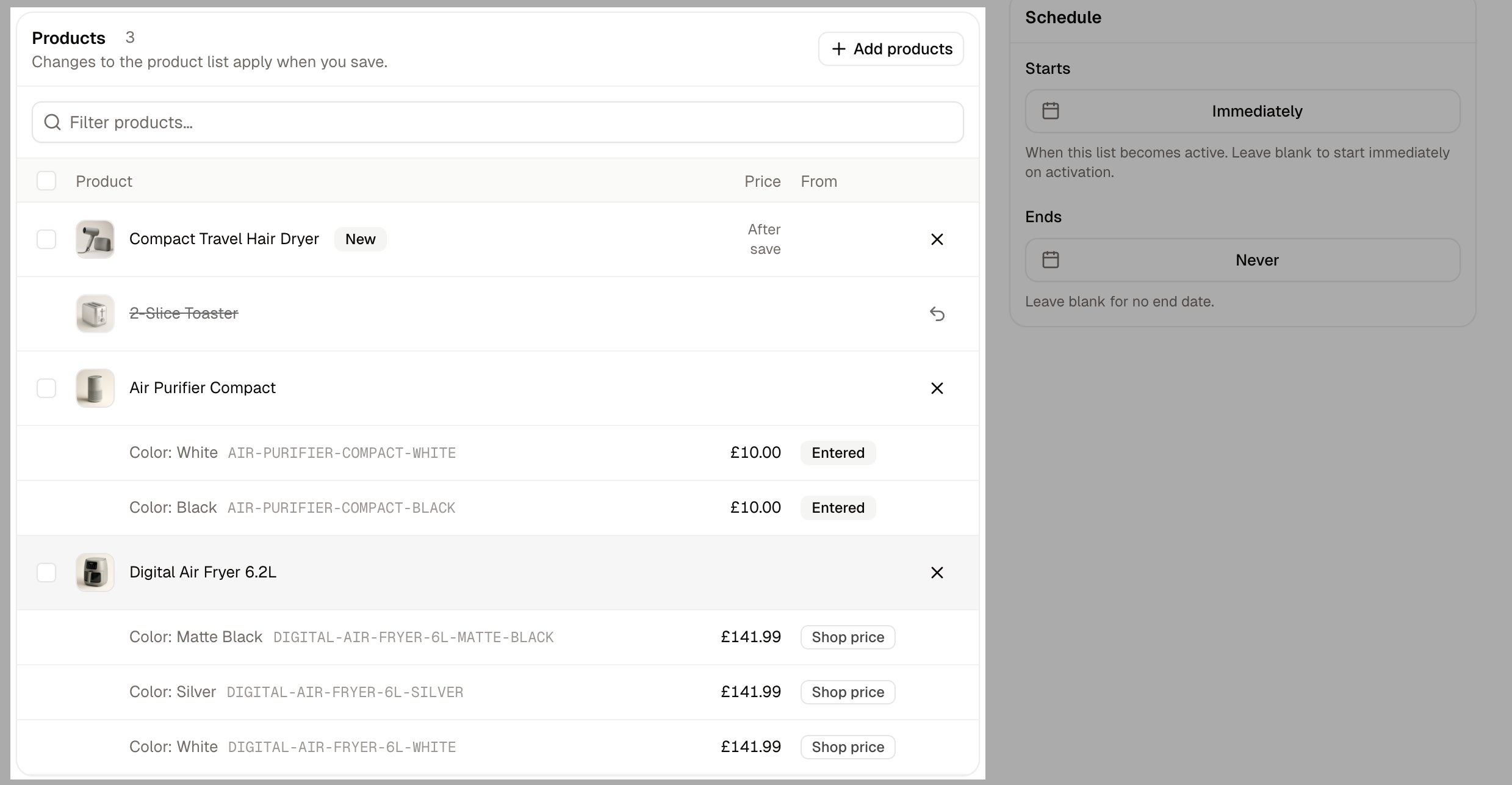Click the From column header
This screenshot has height=785, width=1512.
[x=819, y=181]
